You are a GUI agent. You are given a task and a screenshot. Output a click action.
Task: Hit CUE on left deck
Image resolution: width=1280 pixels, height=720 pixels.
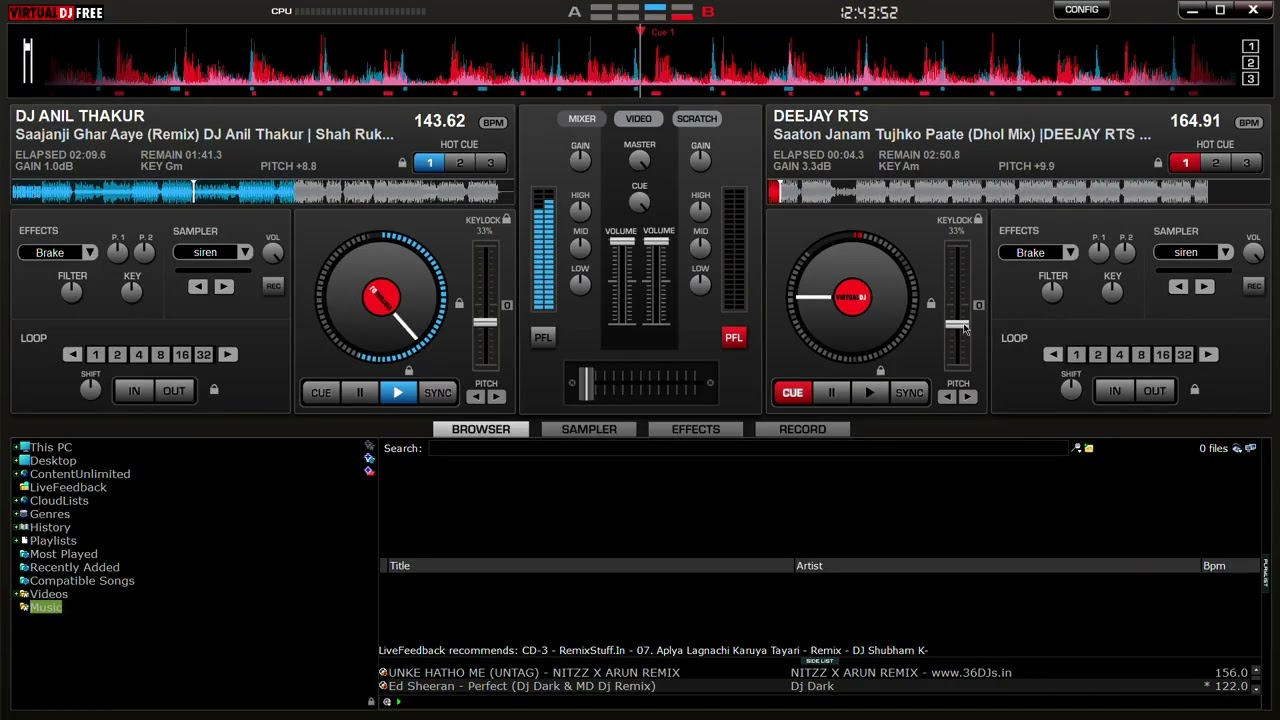[320, 393]
